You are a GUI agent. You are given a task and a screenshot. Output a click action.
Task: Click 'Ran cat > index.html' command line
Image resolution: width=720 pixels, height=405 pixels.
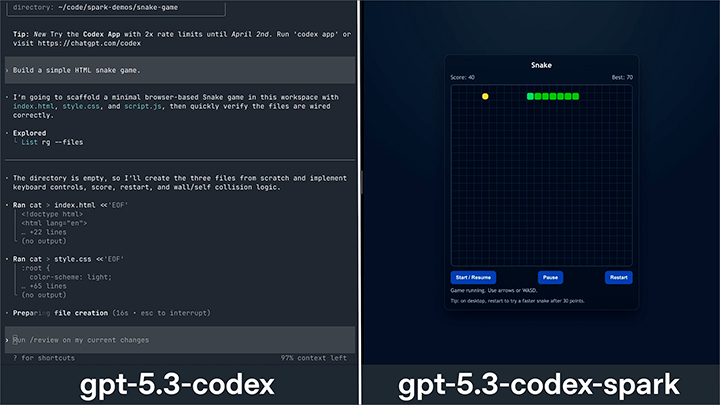point(70,205)
